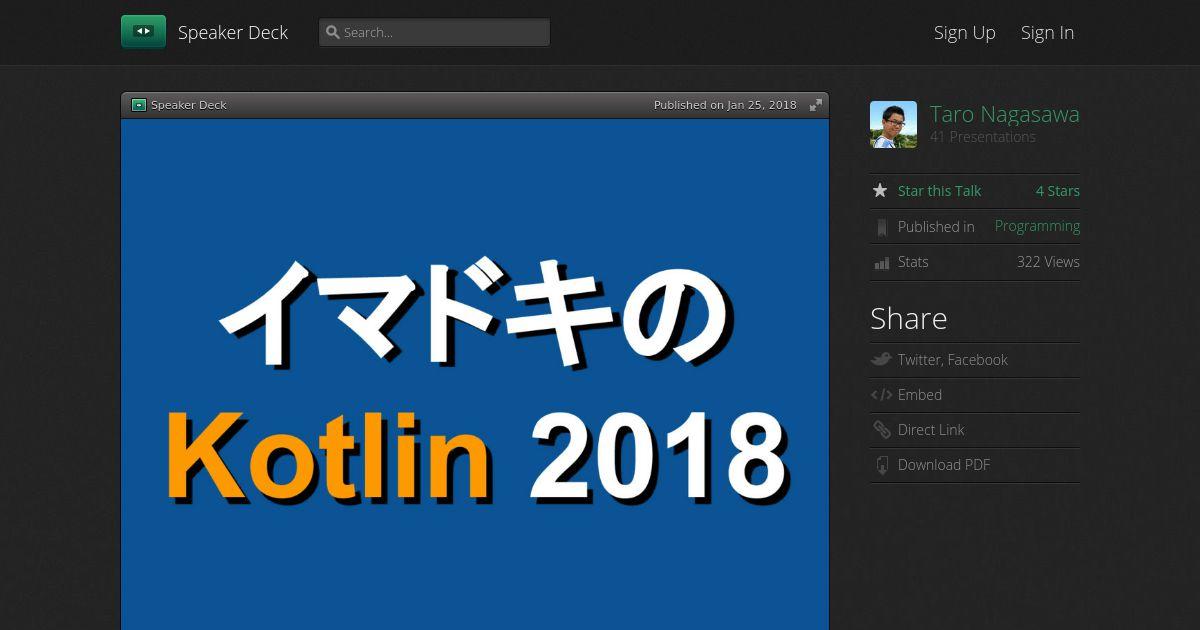This screenshot has height=630, width=1200.
Task: Click the 41 Presentations text
Action: (x=983, y=137)
